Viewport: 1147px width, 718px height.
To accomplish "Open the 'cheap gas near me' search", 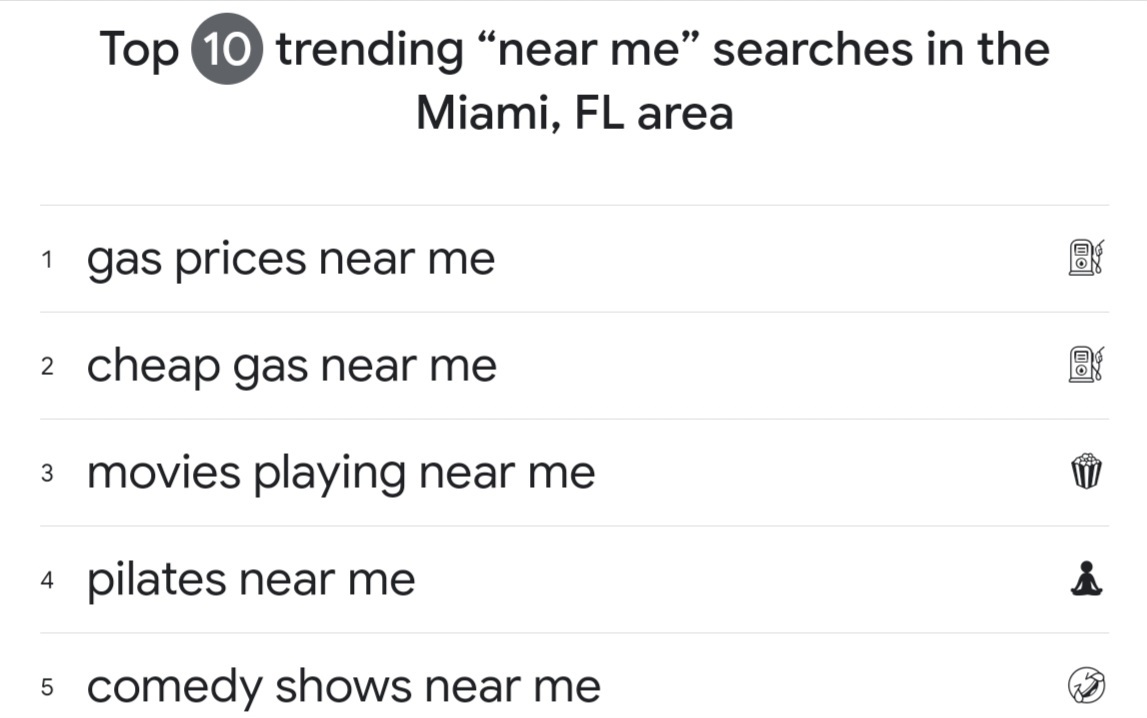I will click(x=292, y=366).
